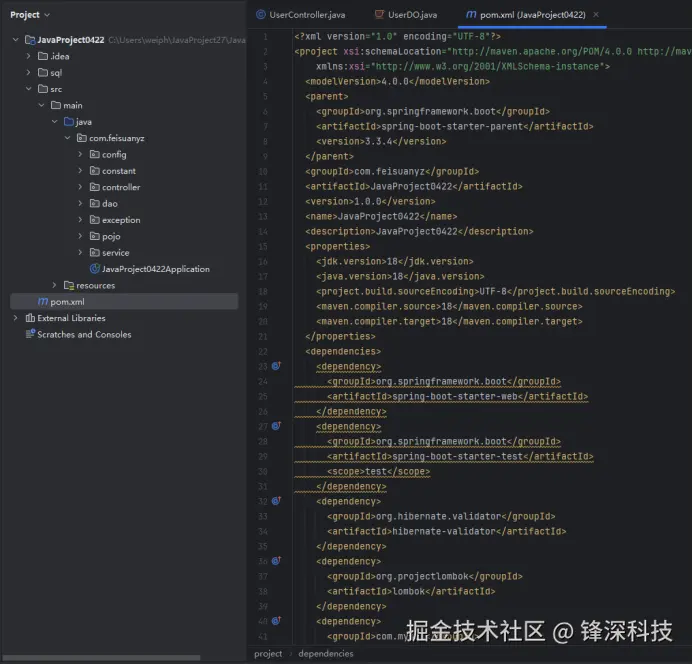Image resolution: width=693 pixels, height=664 pixels.
Task: Click the gutter dependency icon on line 23
Action: point(276,366)
